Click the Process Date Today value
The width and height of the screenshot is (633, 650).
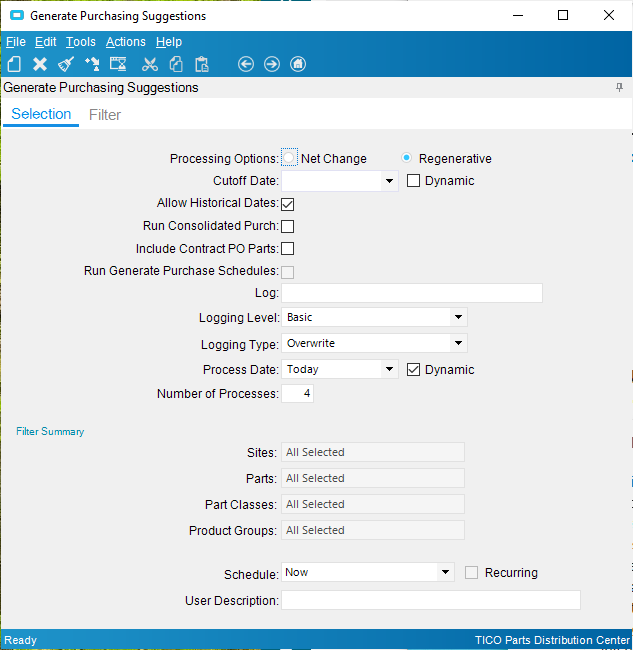pos(303,369)
